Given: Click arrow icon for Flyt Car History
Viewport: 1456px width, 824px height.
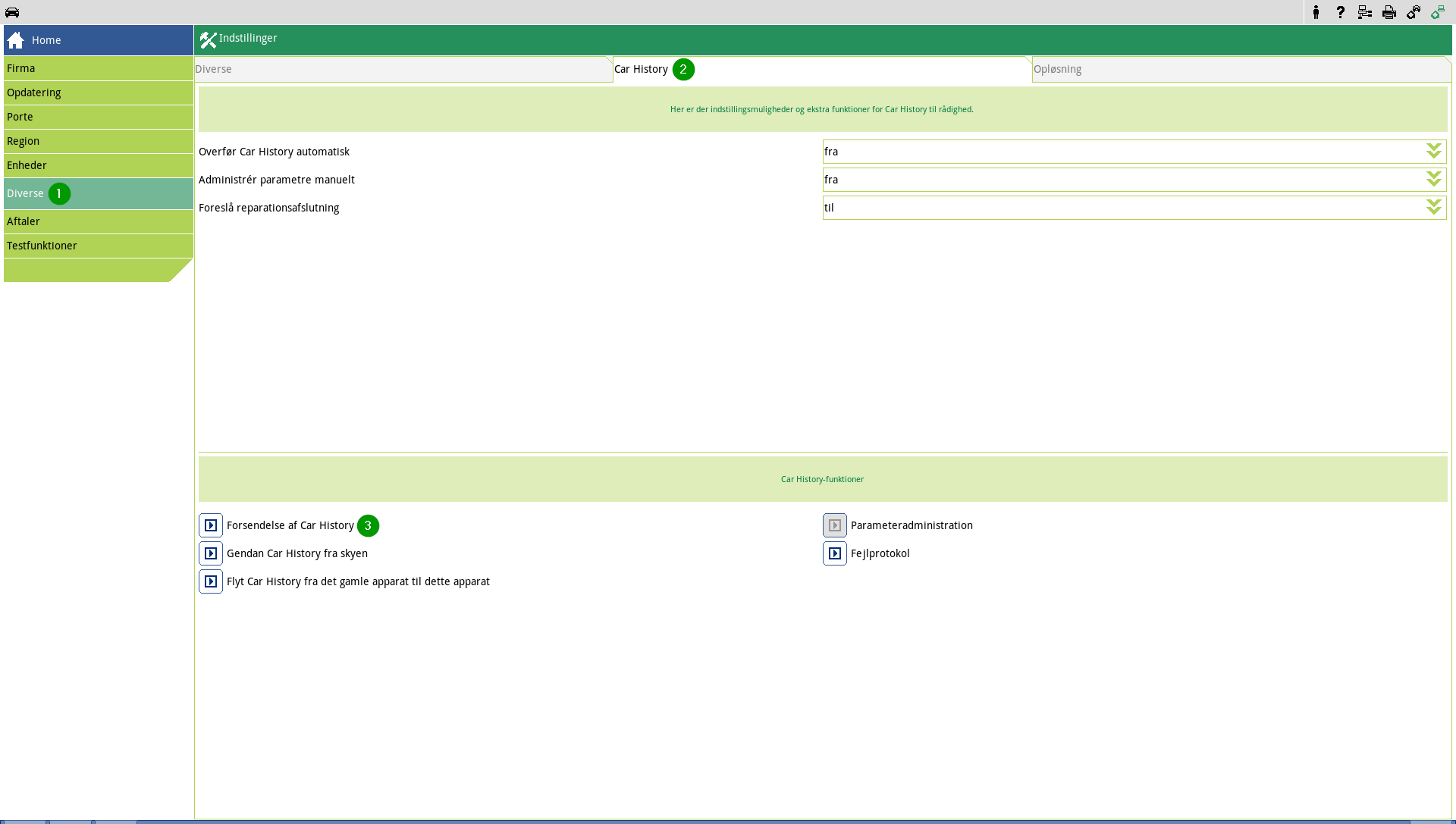Looking at the screenshot, I should (211, 581).
